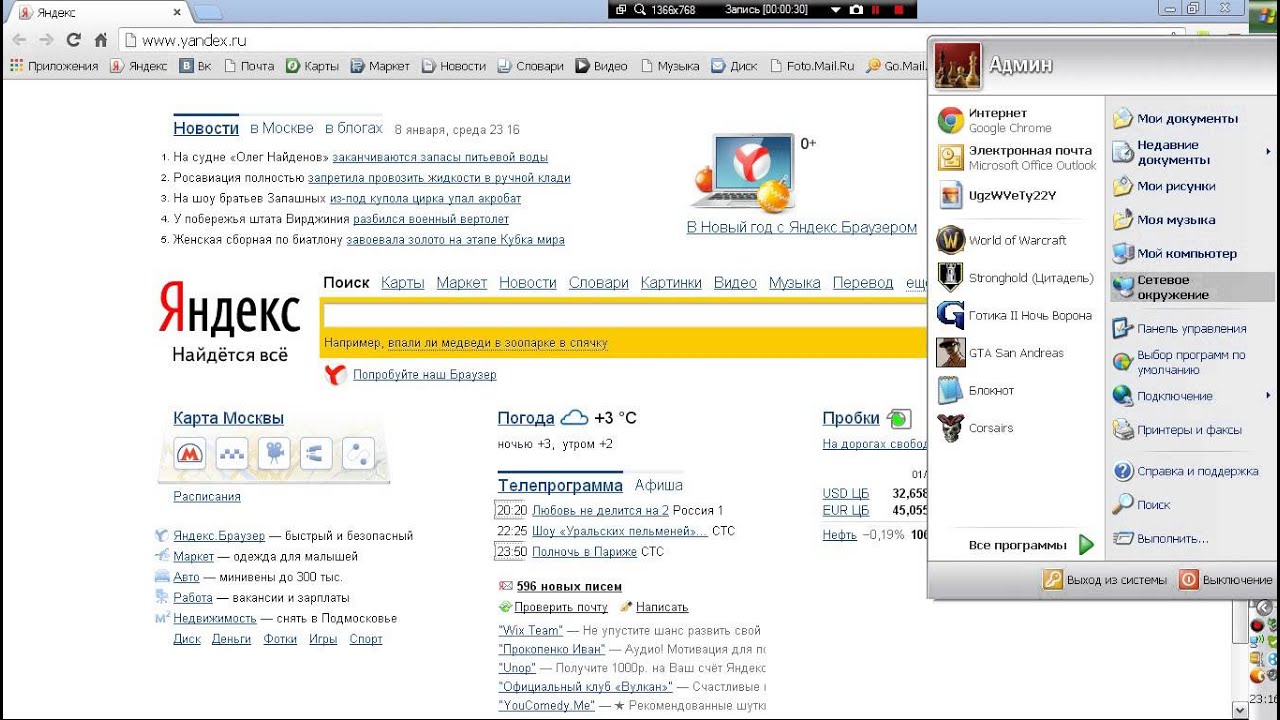Launch Corsairs game
Image resolution: width=1280 pixels, height=720 pixels.
point(1016,428)
